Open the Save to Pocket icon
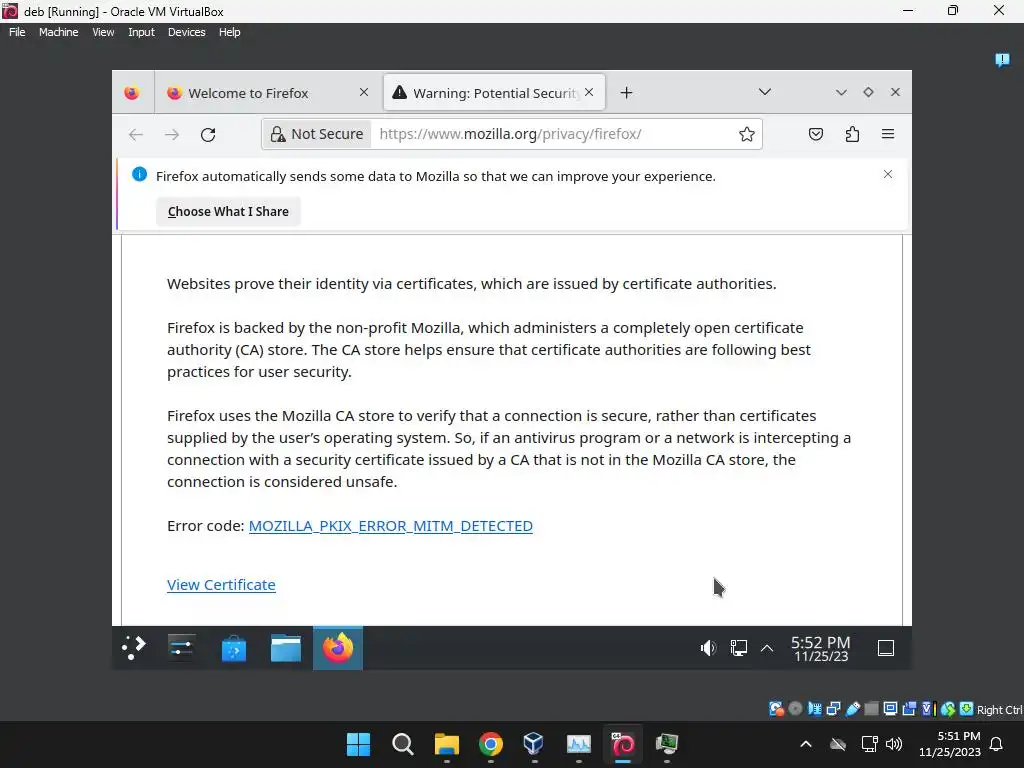 coord(816,134)
